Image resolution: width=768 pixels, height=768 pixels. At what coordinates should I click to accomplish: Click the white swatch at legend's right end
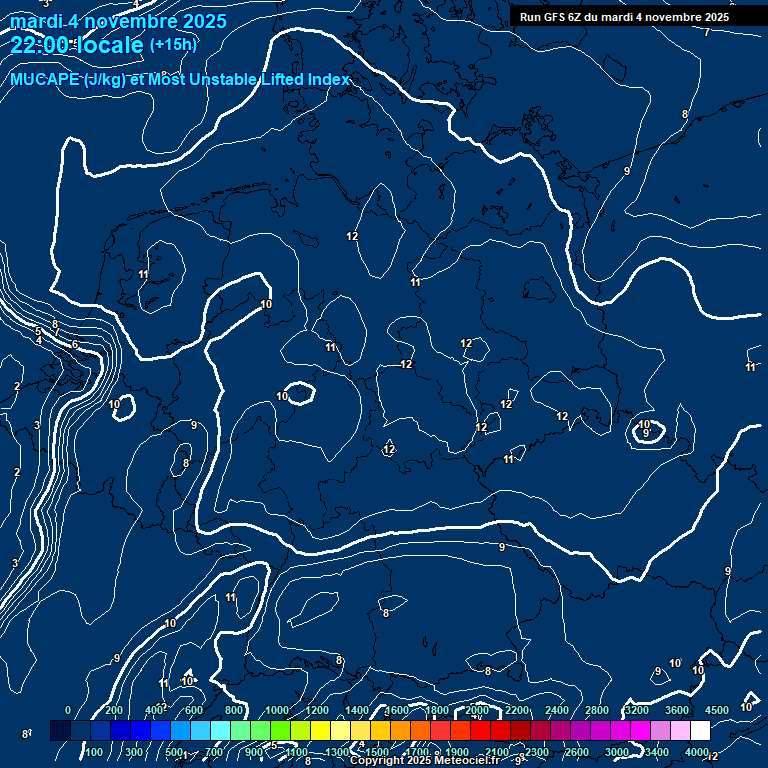click(700, 730)
